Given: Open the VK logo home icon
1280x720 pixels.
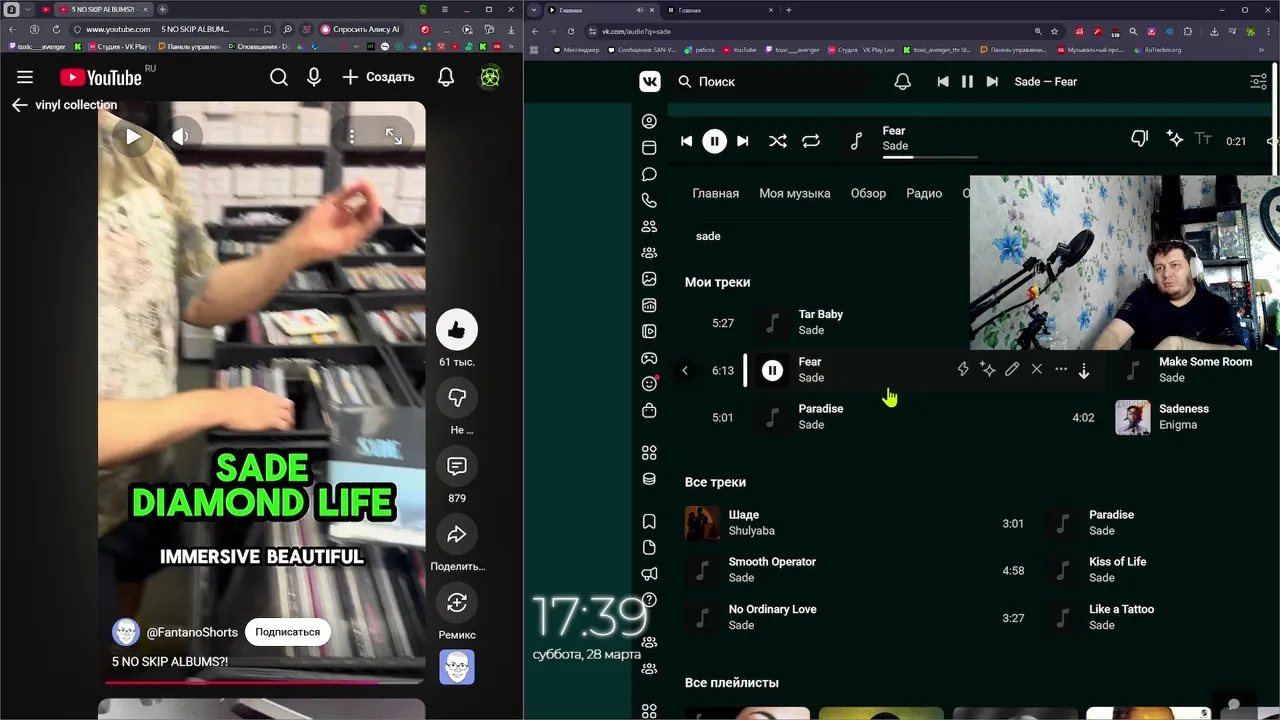Looking at the screenshot, I should click(x=650, y=82).
